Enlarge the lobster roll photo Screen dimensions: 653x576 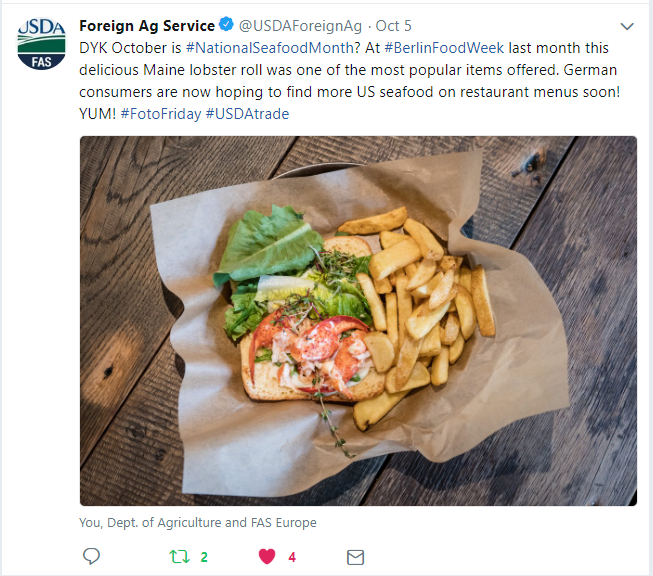tap(358, 321)
